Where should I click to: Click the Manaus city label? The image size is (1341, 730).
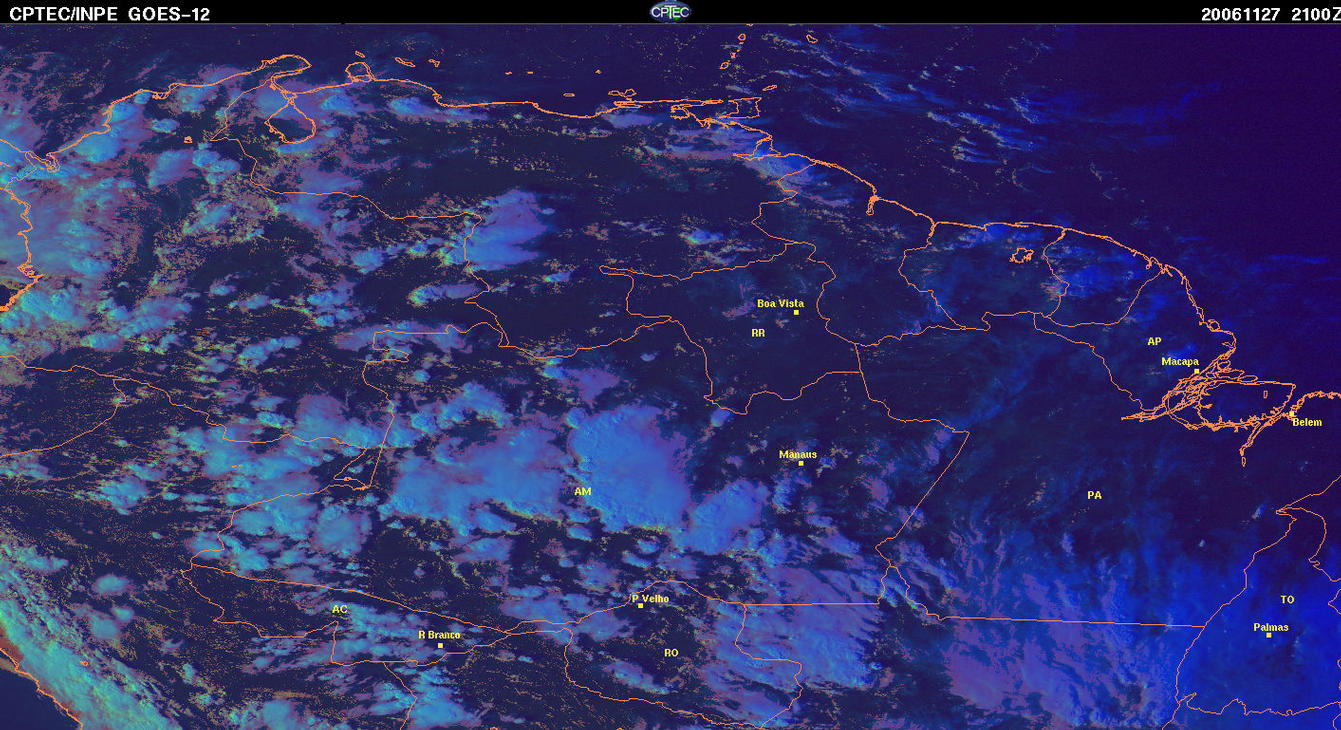click(x=798, y=454)
